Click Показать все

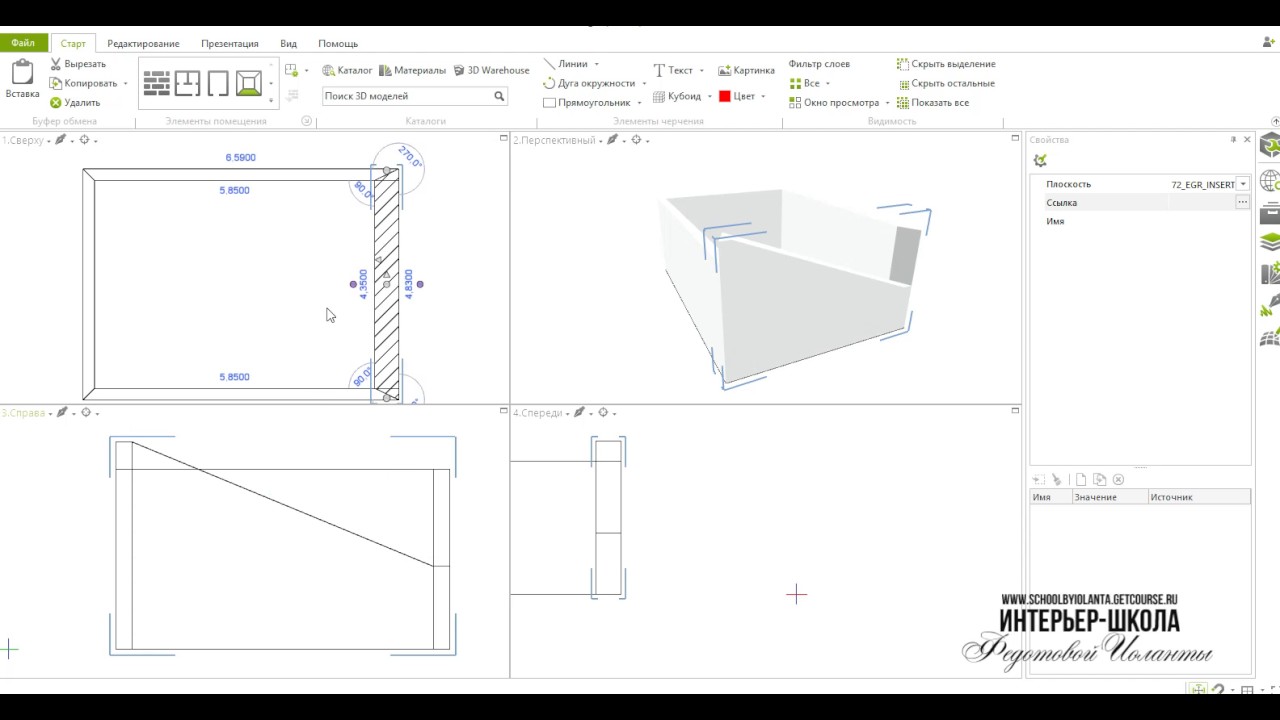(x=933, y=102)
